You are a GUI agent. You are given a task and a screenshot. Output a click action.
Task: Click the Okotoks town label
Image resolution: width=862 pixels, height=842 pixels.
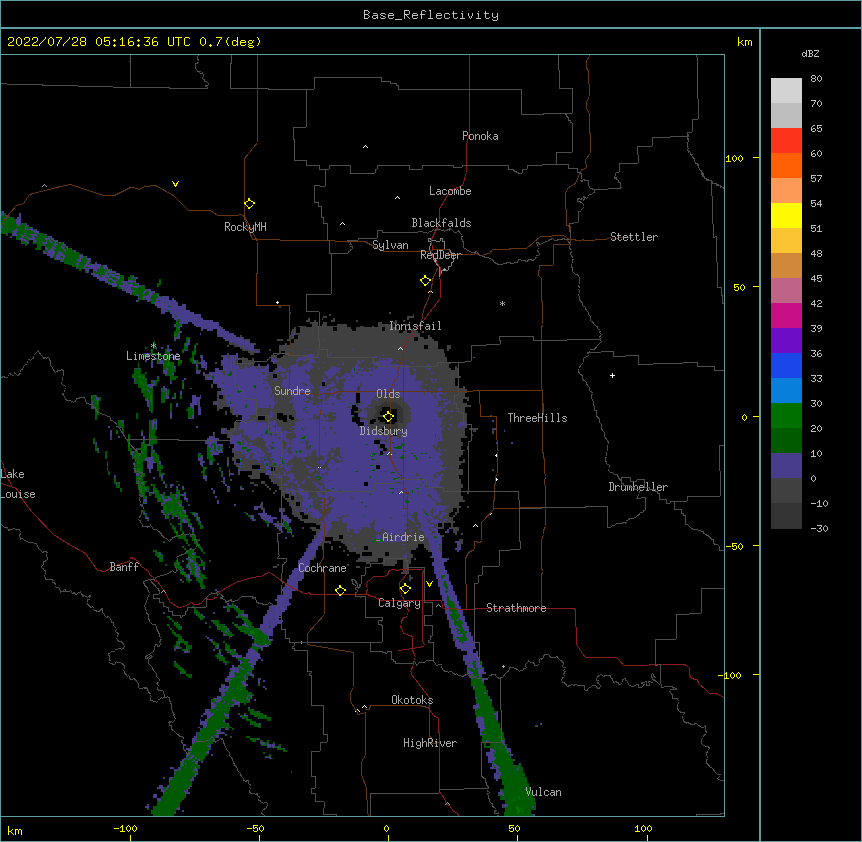coord(412,700)
